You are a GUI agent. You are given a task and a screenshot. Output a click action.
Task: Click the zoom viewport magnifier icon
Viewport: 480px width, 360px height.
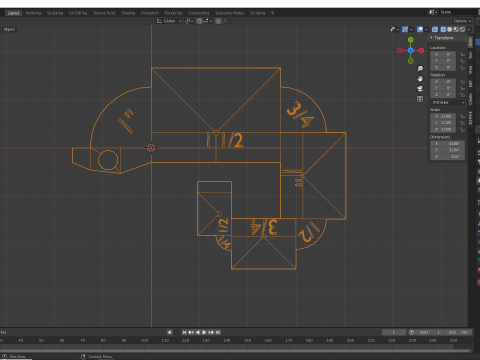[x=420, y=69]
